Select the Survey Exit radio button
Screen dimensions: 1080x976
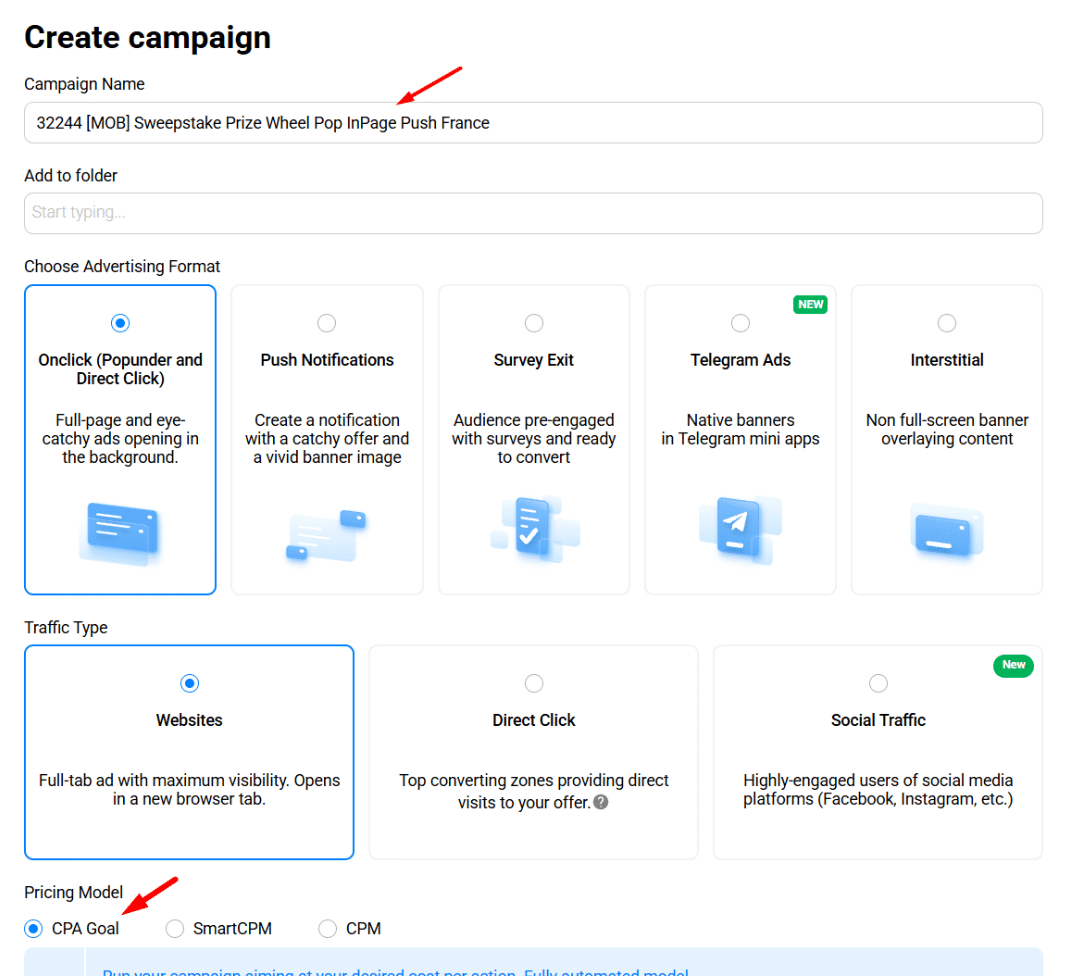coord(534,323)
